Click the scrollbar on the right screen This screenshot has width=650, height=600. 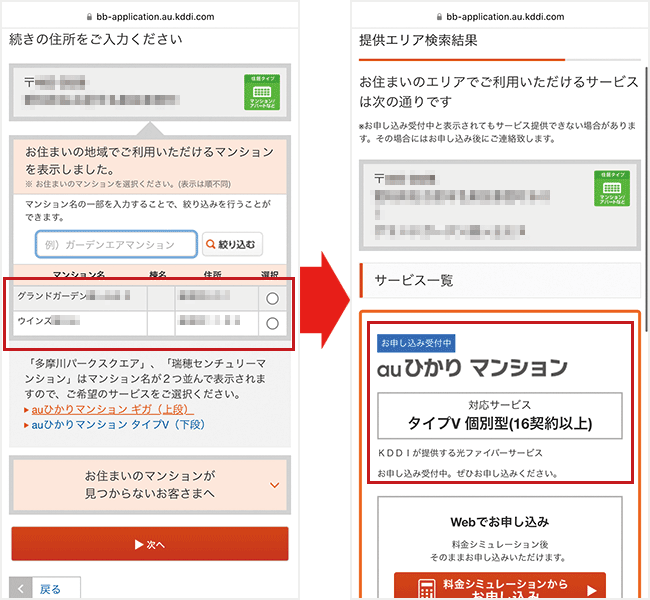click(x=646, y=199)
